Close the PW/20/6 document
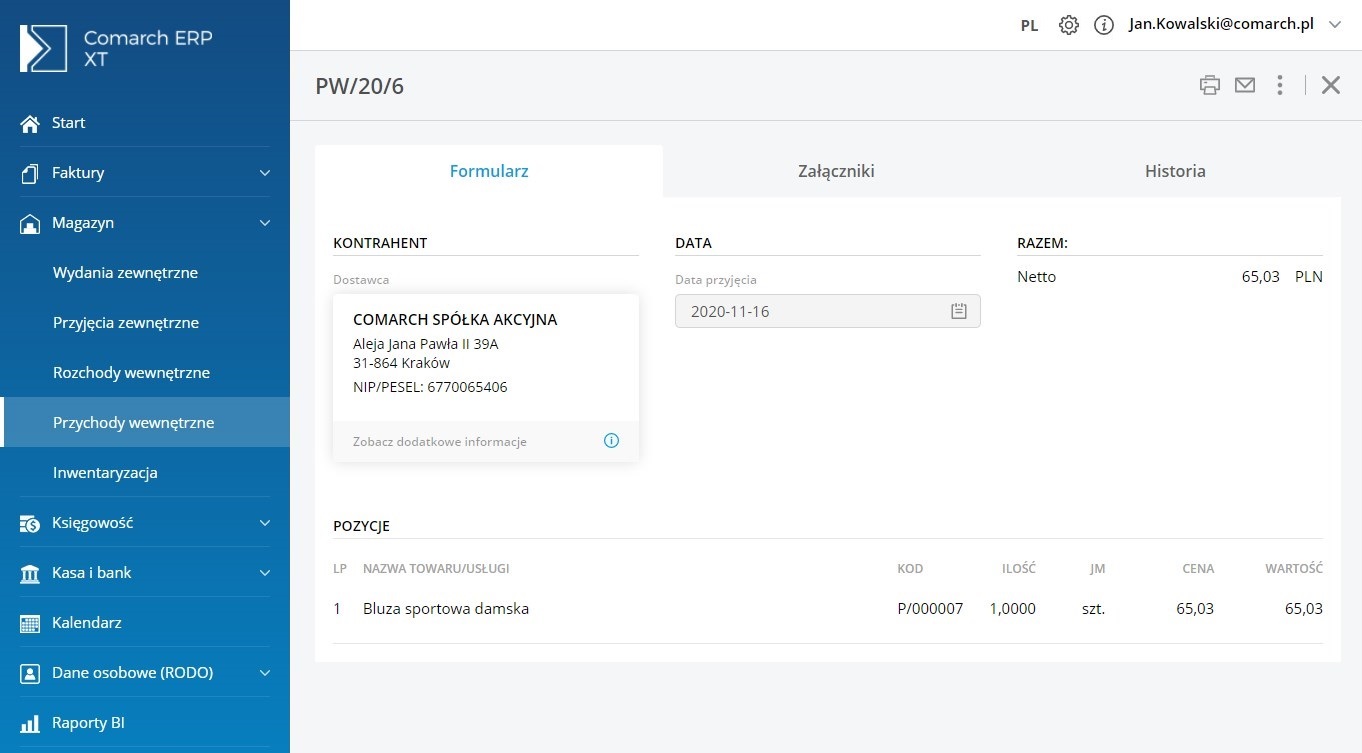Screen dimensions: 1362x753 1330,85
